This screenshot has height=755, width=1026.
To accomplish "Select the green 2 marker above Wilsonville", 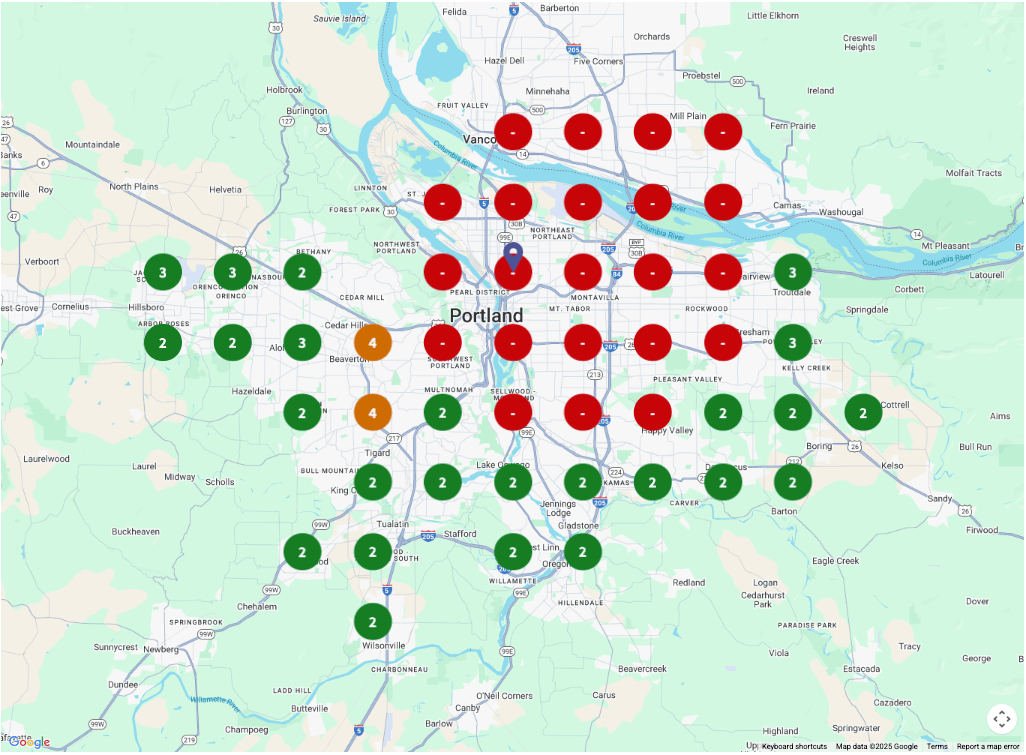I will [x=372, y=622].
